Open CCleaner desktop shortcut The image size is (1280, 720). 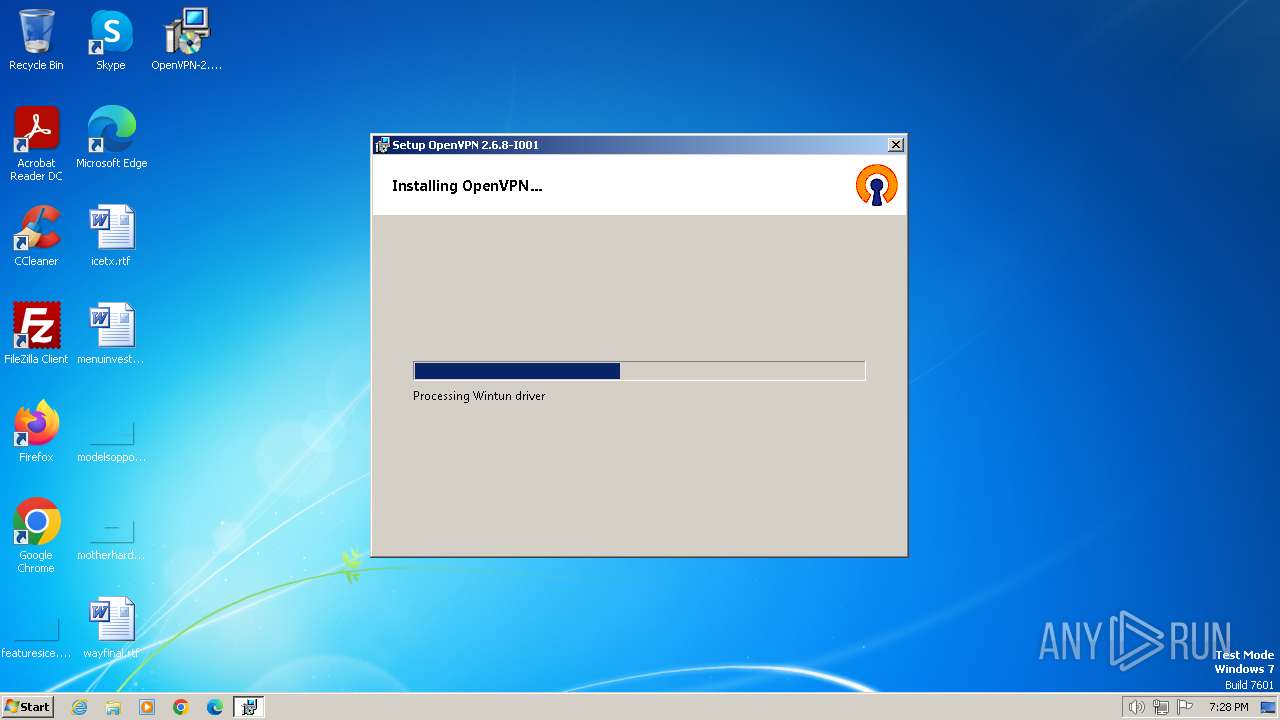[x=36, y=236]
